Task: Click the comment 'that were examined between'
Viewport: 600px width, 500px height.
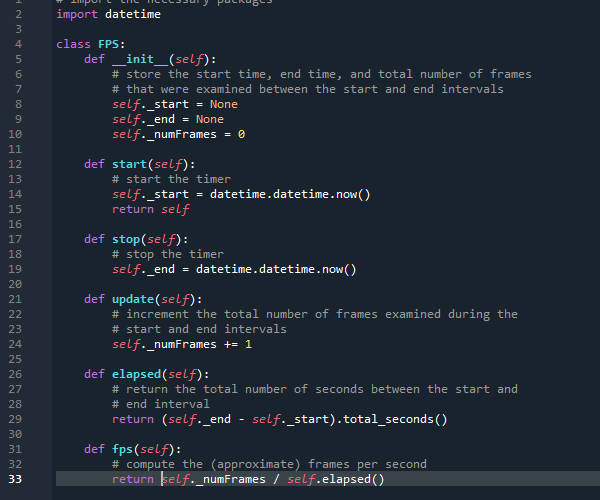Action: (217, 89)
